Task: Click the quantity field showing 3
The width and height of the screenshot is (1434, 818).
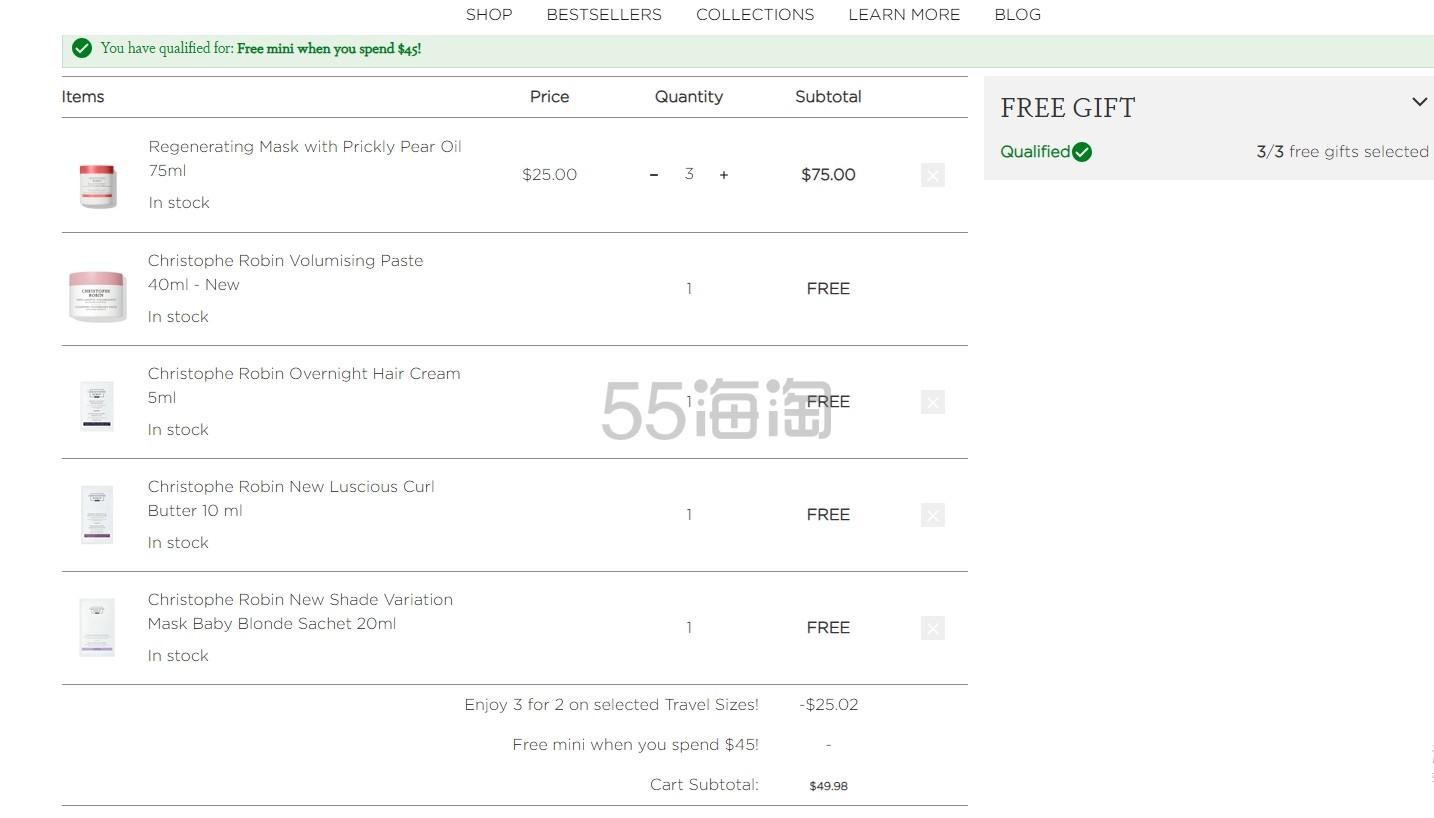Action: point(689,175)
